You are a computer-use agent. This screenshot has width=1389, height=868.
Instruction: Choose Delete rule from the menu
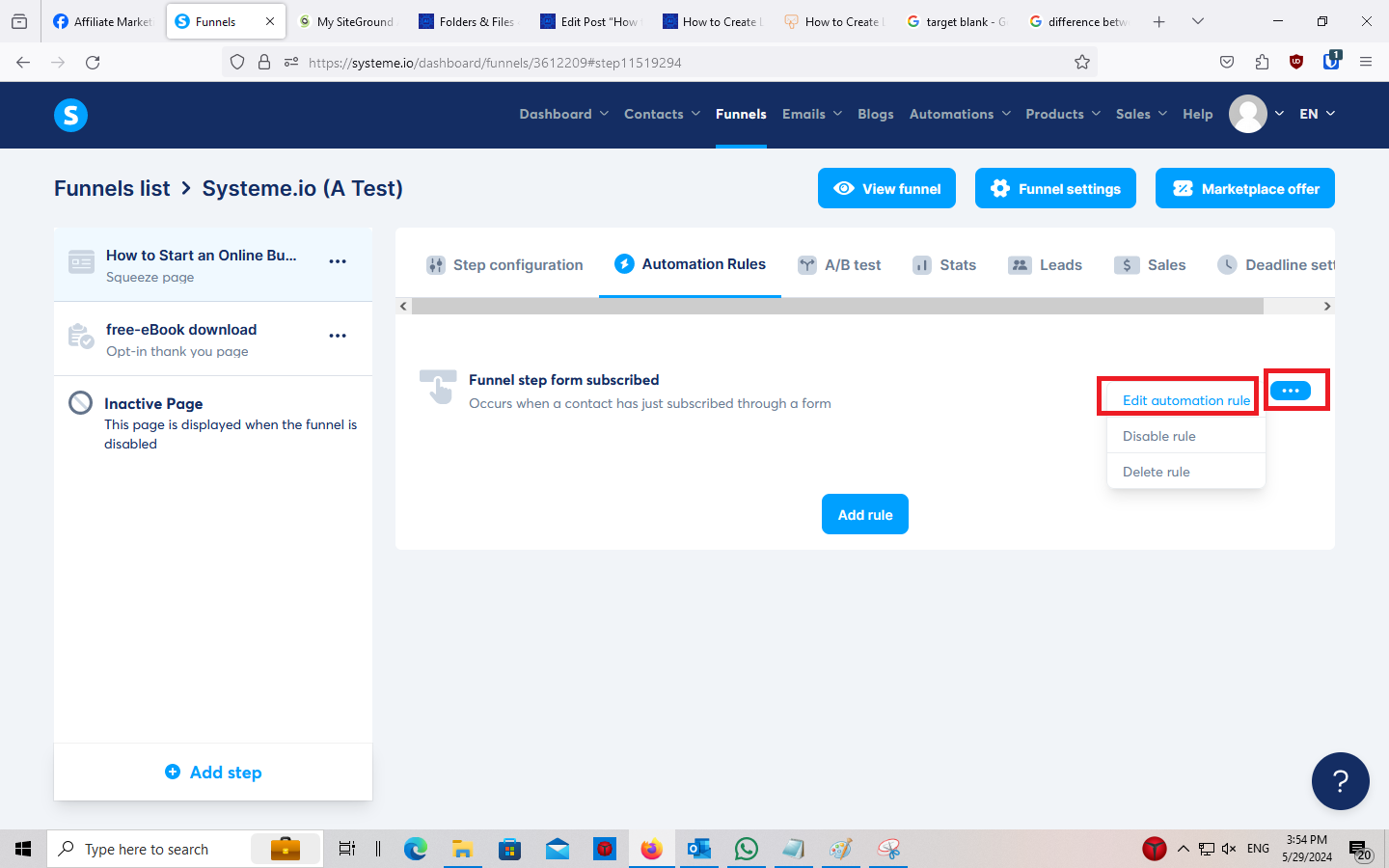point(1185,472)
